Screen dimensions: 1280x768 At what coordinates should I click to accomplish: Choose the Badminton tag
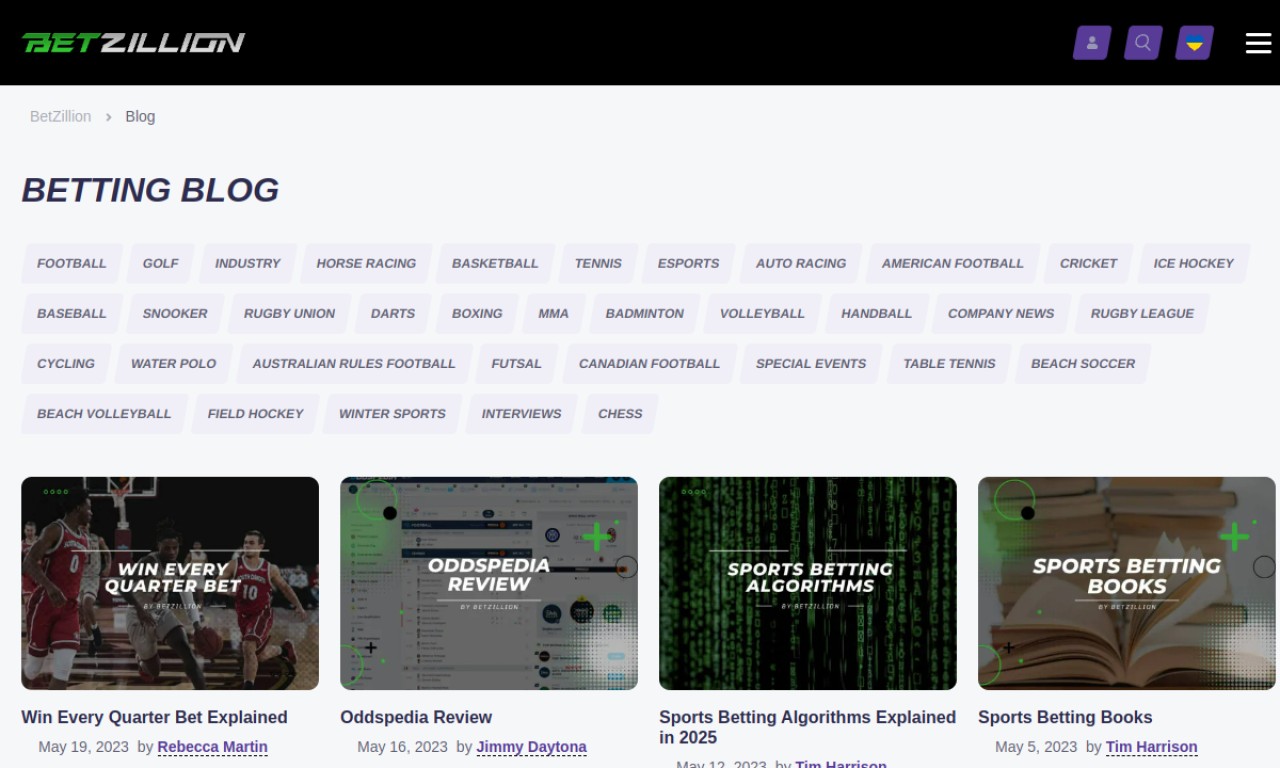click(645, 313)
